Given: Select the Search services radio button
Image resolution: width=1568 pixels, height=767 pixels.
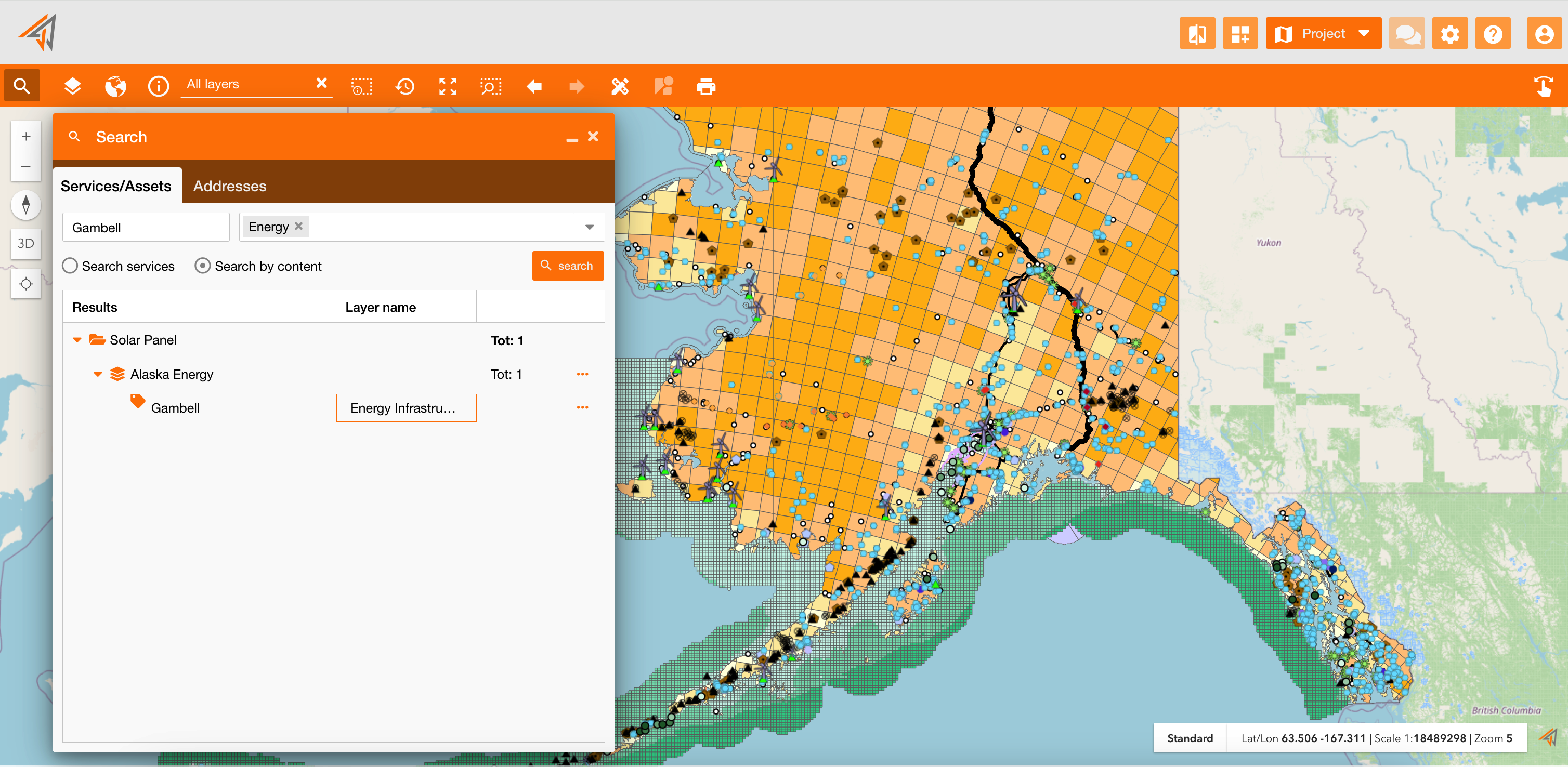Looking at the screenshot, I should 70,266.
